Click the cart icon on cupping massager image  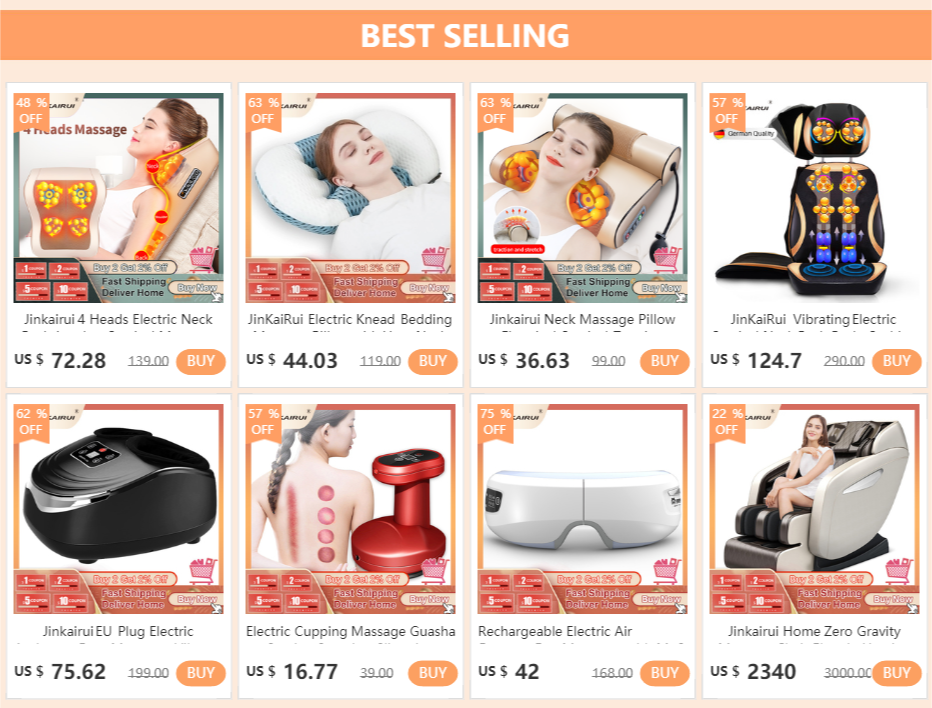(435, 571)
